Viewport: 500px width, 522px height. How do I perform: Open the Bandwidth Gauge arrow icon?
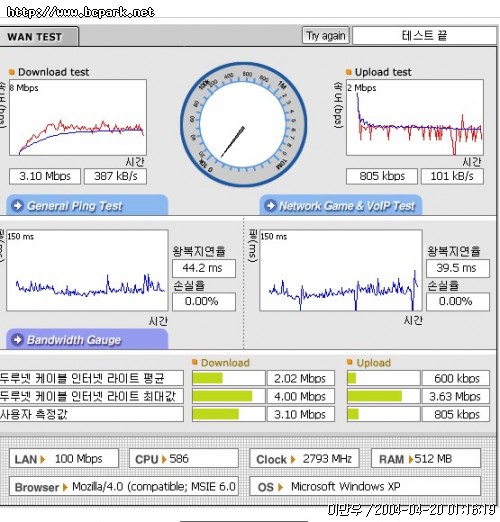tap(17, 340)
